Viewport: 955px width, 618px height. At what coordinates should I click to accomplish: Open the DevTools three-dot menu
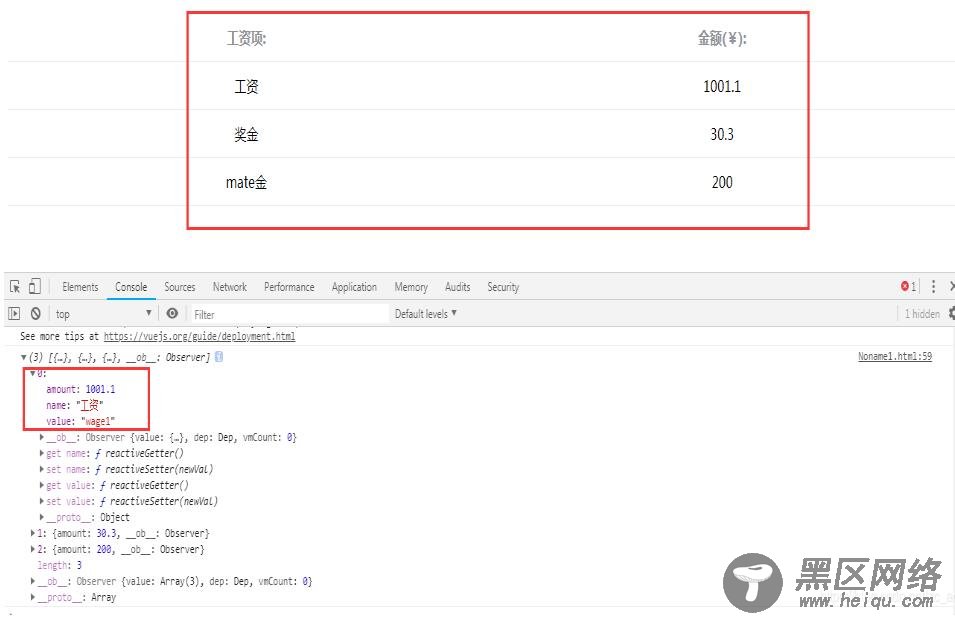(x=933, y=286)
